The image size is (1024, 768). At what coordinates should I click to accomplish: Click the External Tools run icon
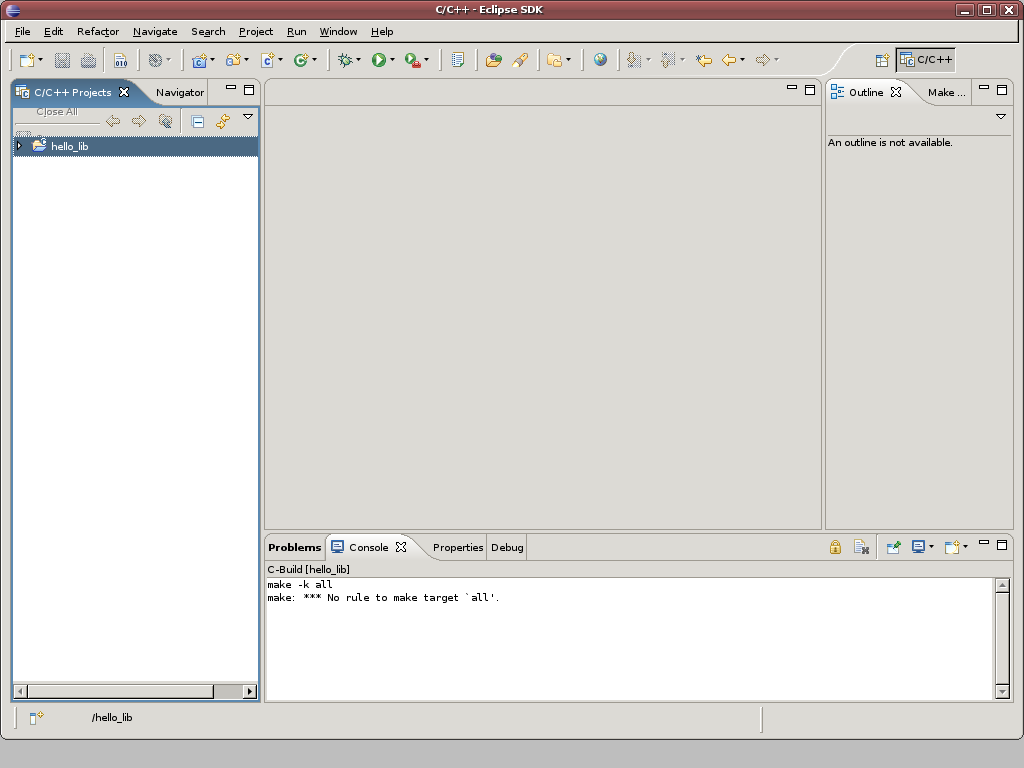point(412,60)
